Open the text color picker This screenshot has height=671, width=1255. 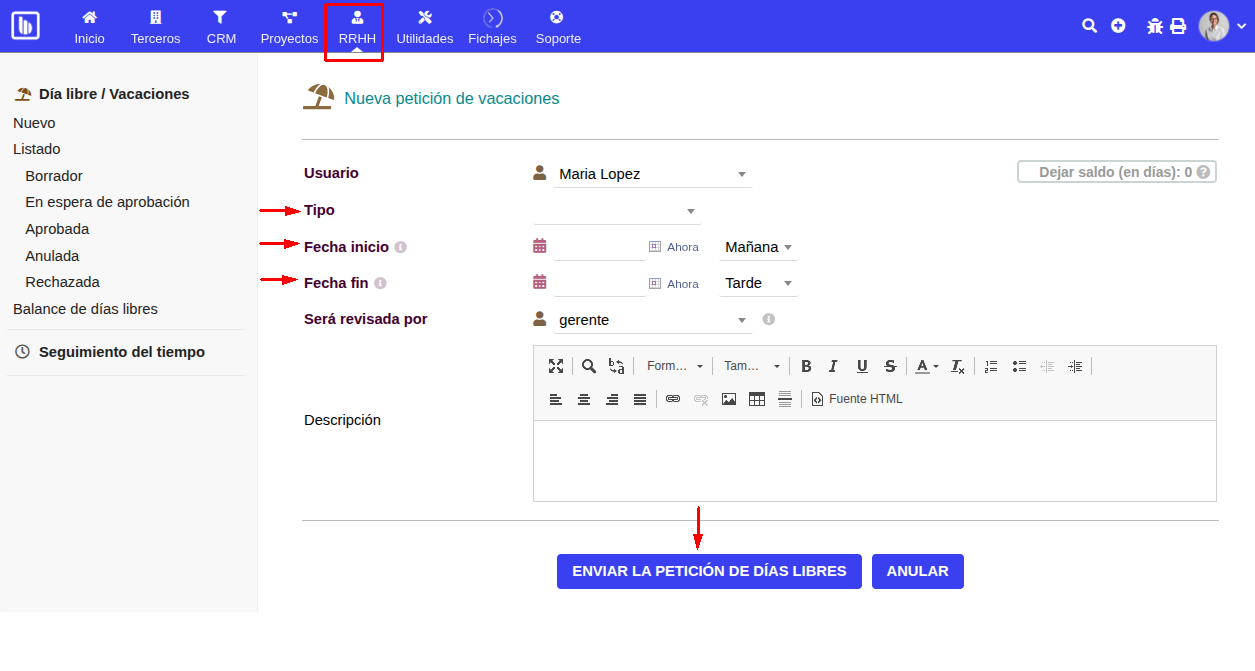point(926,366)
